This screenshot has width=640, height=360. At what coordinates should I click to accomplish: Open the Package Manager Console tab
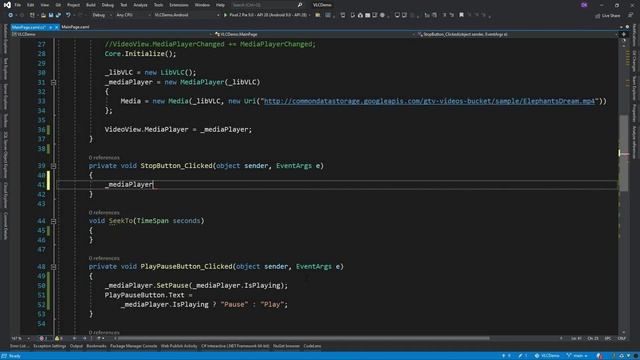[x=133, y=346]
